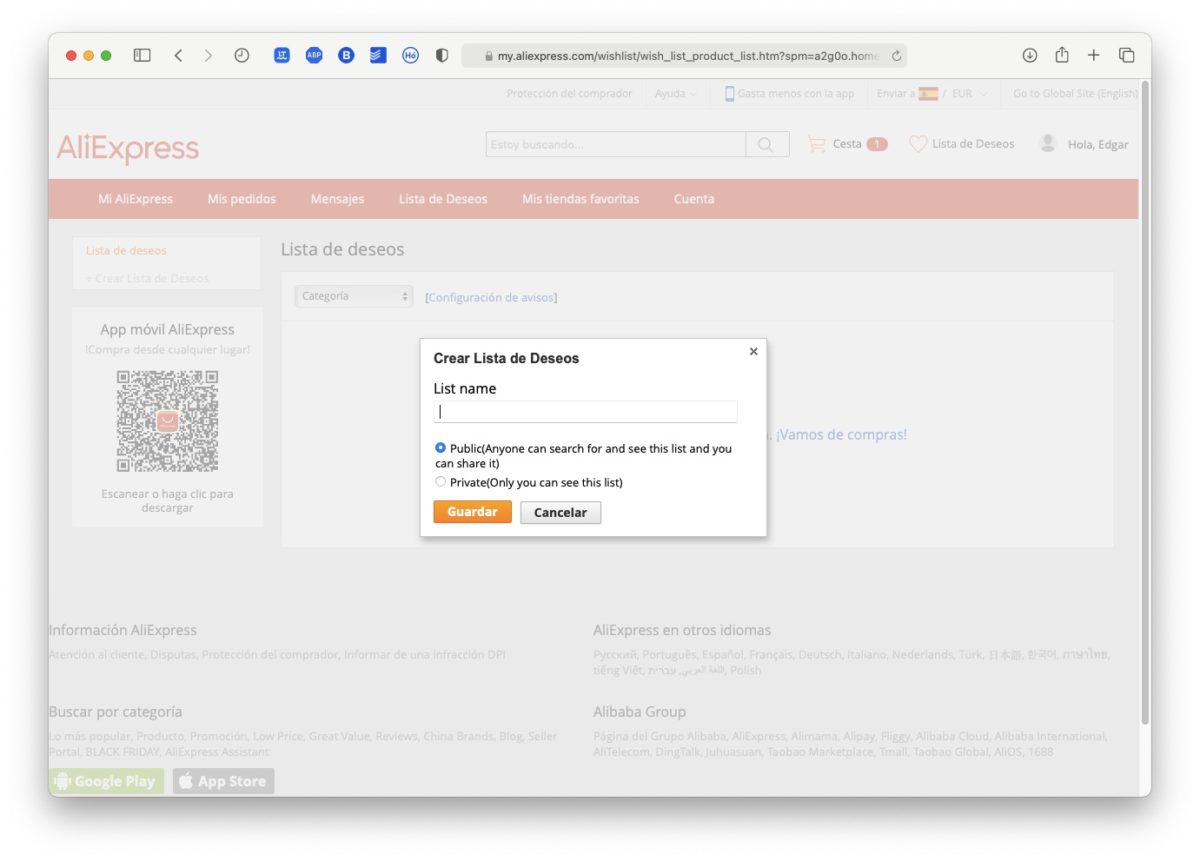1200x861 pixels.
Task: Click the translate extension icon in toolbar
Action: 282,56
